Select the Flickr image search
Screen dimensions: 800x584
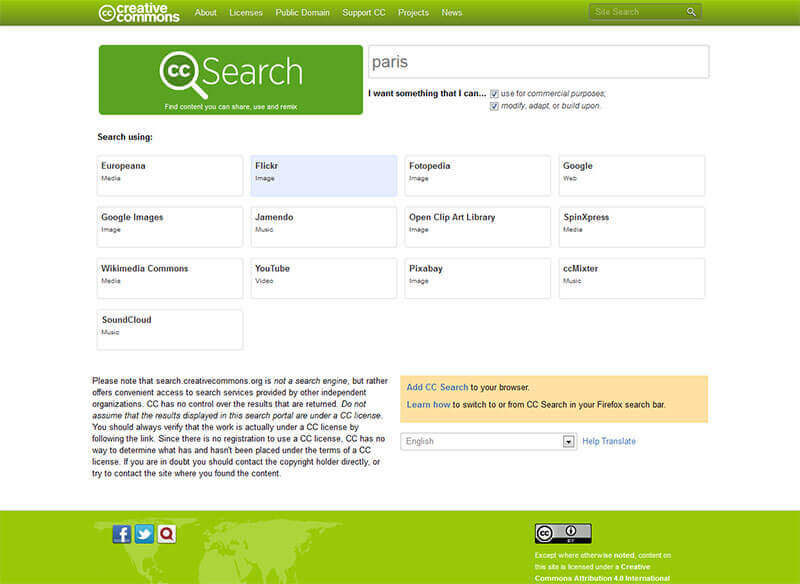click(323, 175)
